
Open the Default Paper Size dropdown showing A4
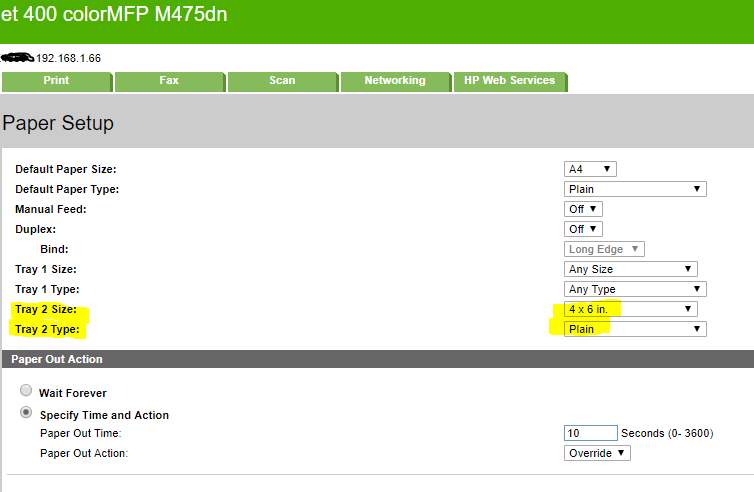(x=590, y=169)
